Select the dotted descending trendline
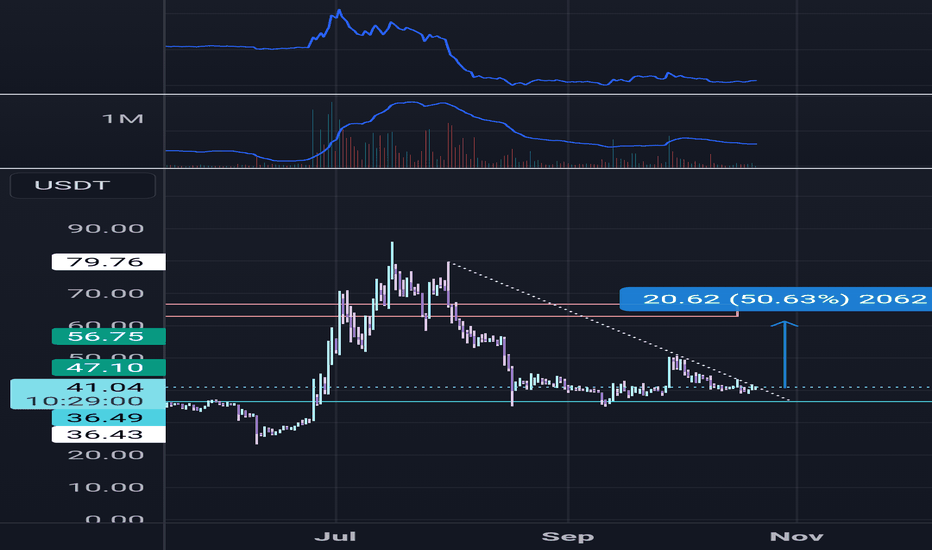The image size is (932, 550). click(x=618, y=331)
